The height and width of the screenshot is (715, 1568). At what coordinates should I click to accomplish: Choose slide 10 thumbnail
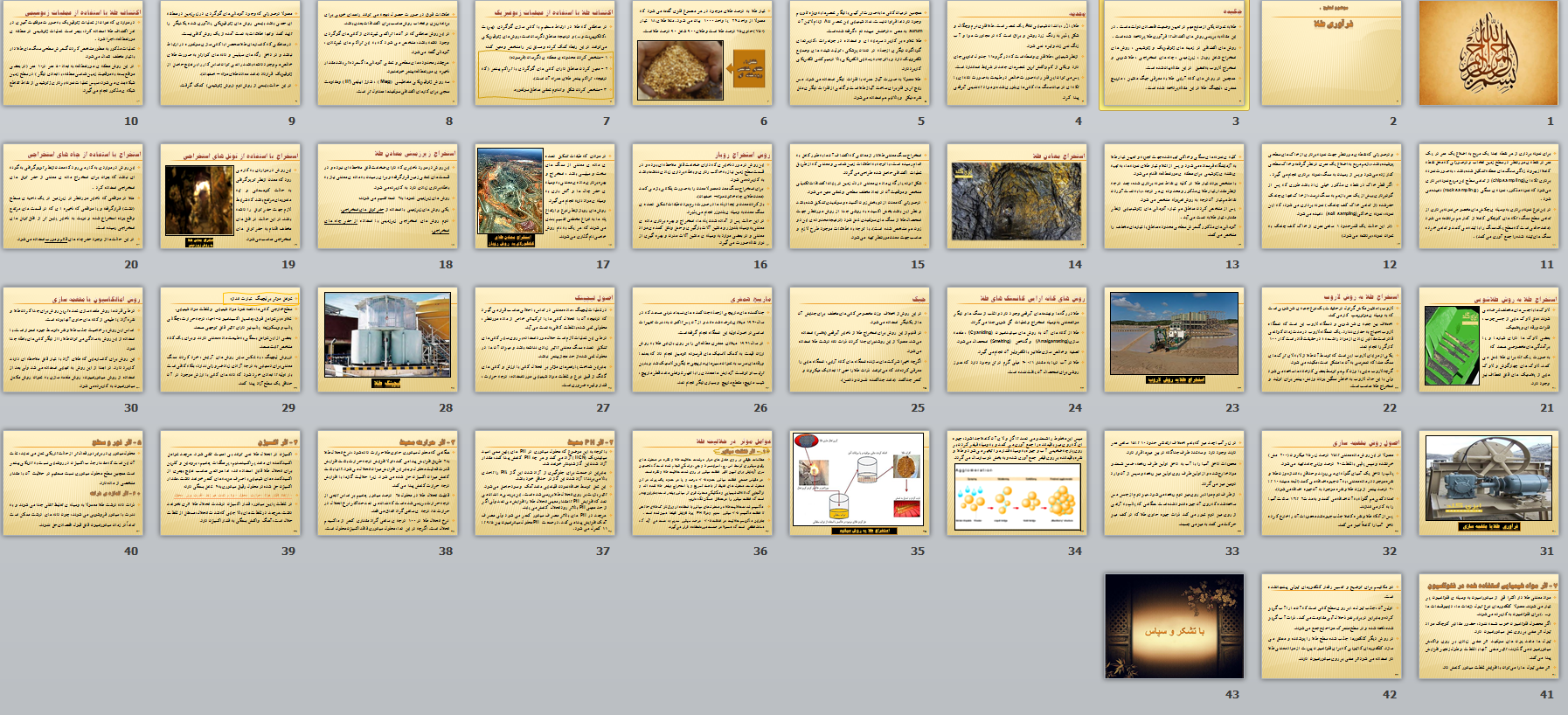(73, 53)
